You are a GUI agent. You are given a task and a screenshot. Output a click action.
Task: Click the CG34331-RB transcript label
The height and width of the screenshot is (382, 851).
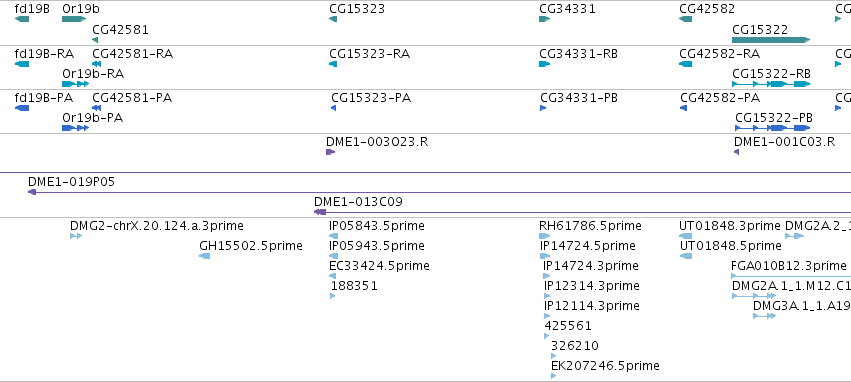pos(578,54)
